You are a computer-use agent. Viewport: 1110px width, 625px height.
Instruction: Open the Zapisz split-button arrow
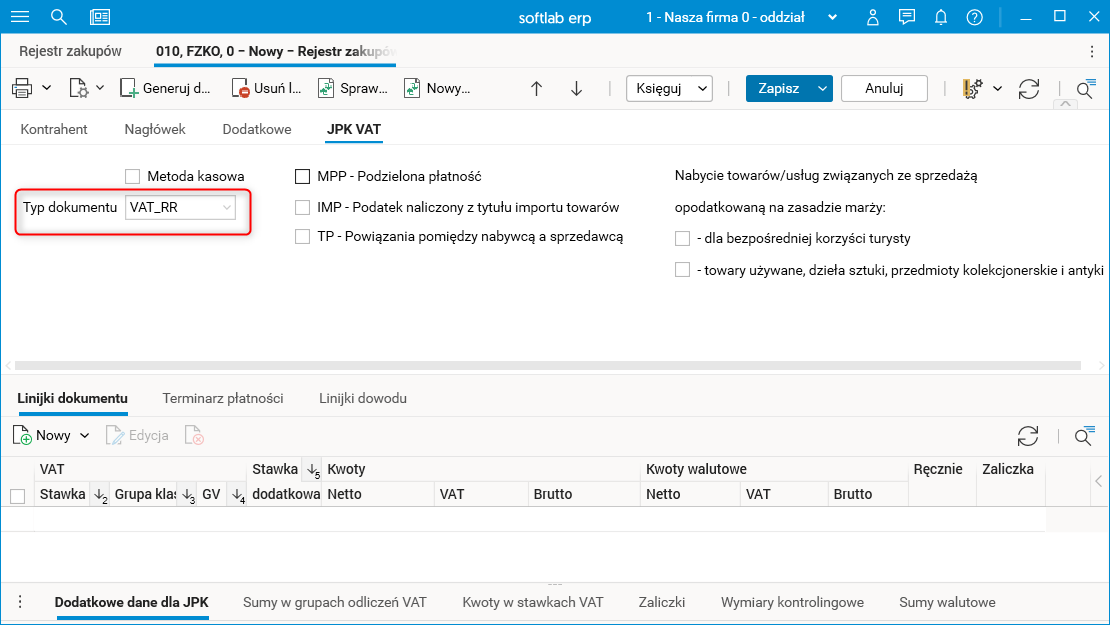(x=823, y=88)
